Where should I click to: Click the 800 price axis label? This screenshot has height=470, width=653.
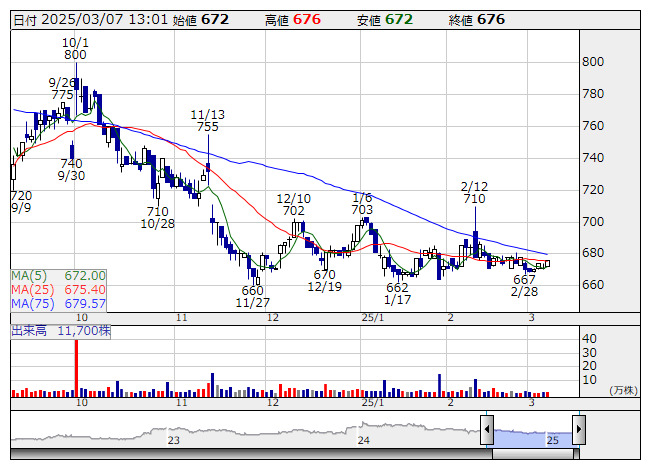593,62
